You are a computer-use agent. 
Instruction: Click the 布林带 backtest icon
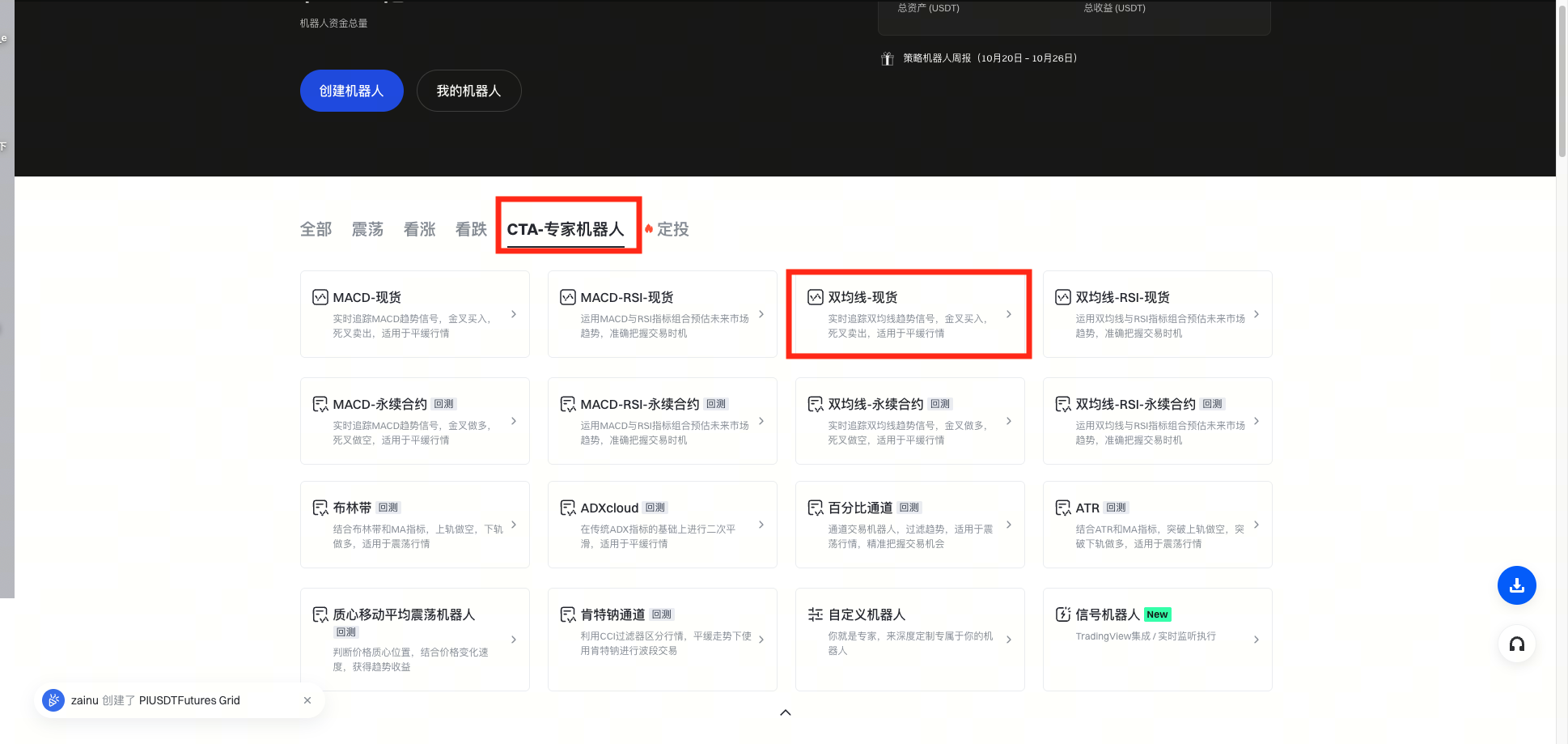[x=320, y=508]
